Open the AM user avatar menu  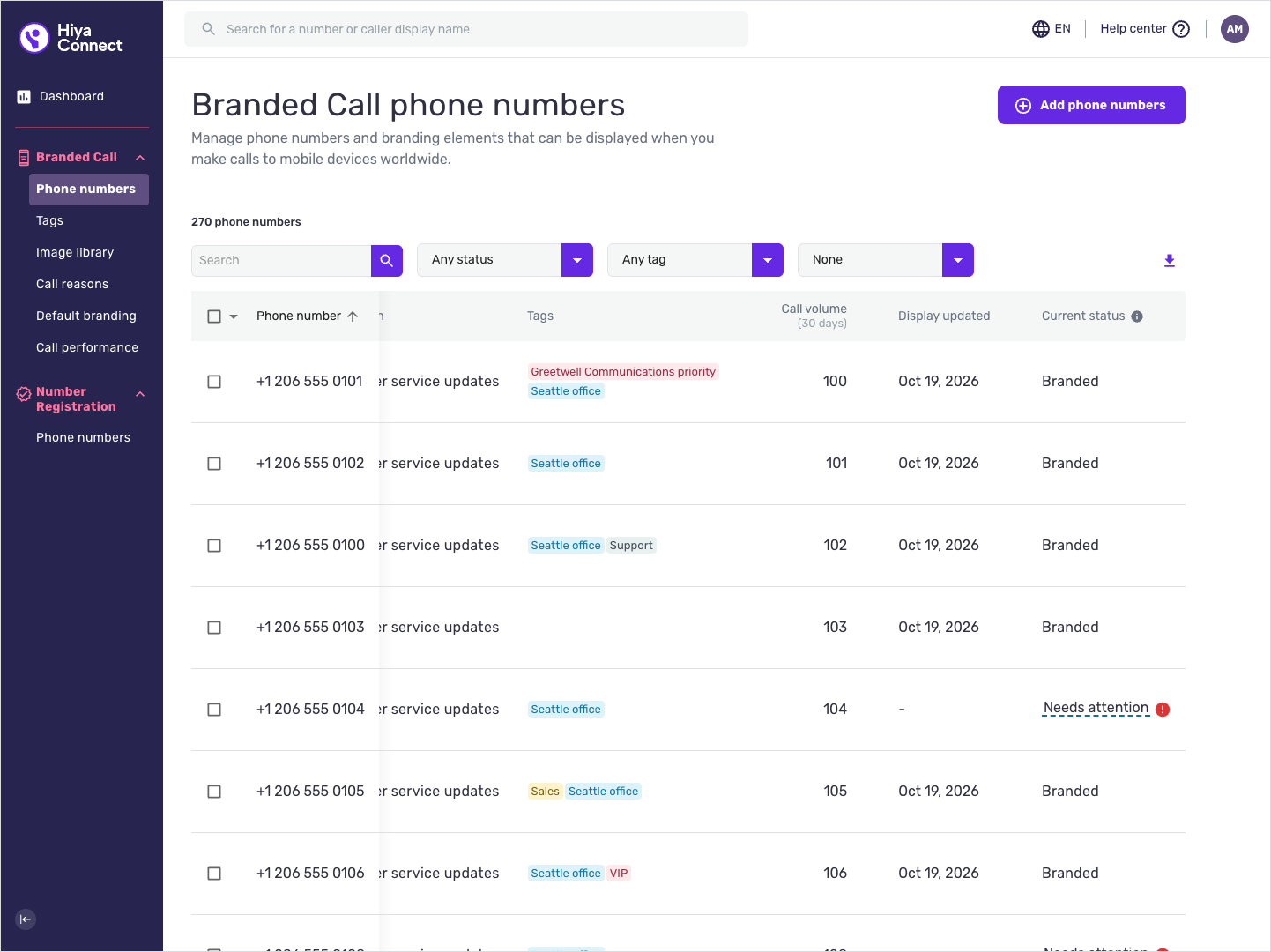click(1235, 29)
